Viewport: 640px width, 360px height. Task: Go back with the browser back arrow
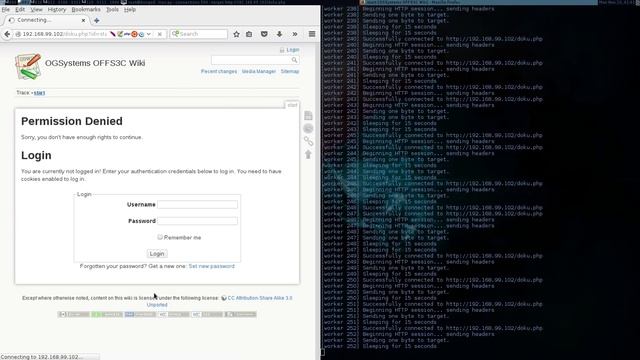[x=7, y=34]
